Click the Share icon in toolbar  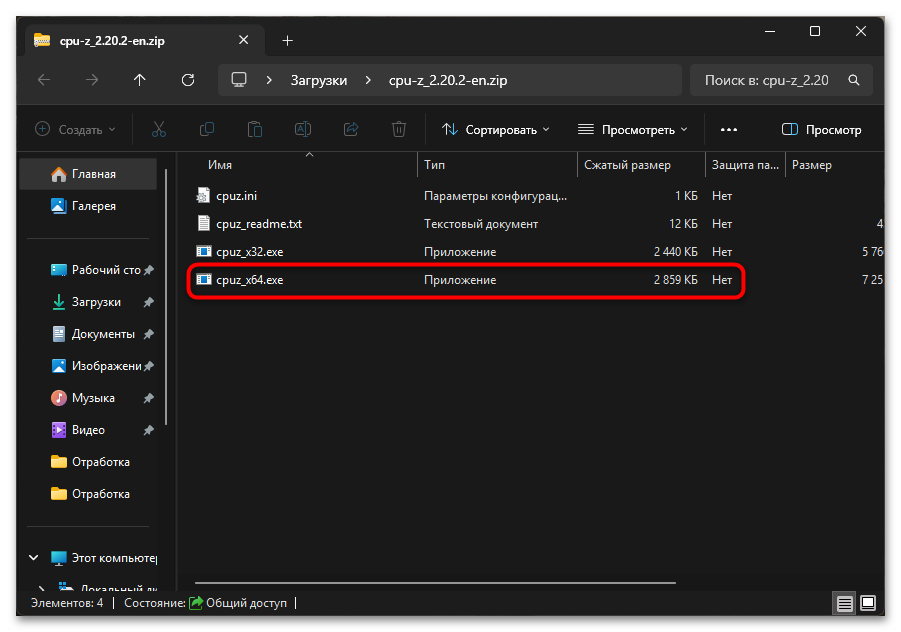351,129
